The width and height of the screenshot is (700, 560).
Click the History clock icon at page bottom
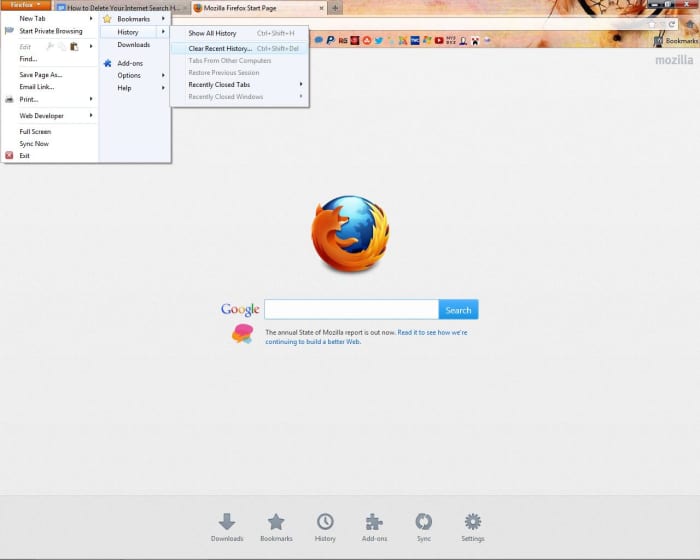point(325,522)
